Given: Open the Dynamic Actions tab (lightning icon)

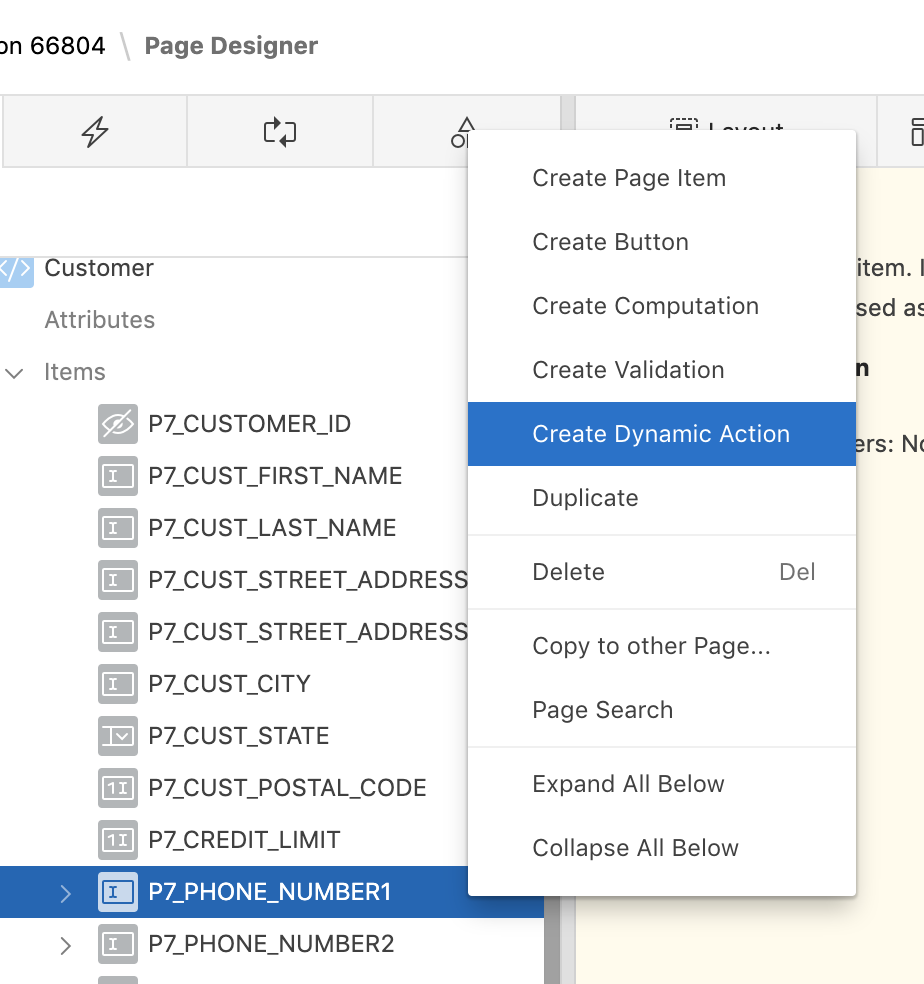Looking at the screenshot, I should click(95, 131).
